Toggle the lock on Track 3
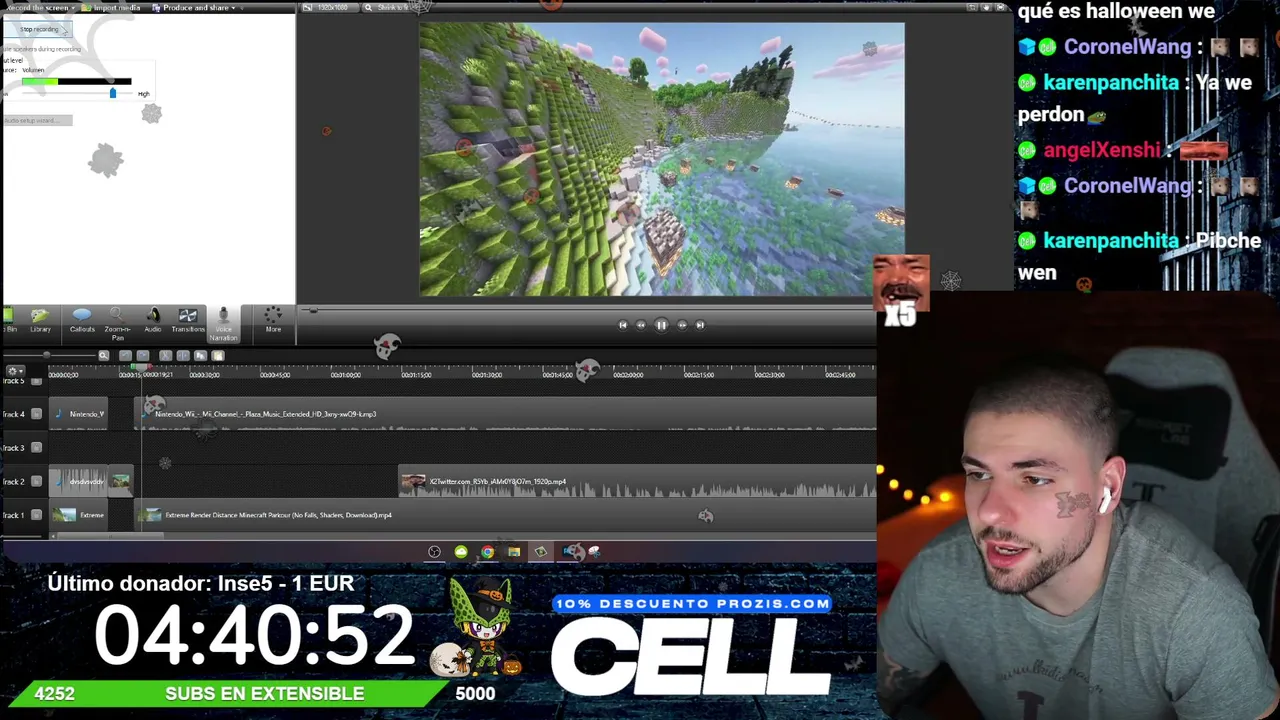The width and height of the screenshot is (1280, 720). tap(37, 448)
